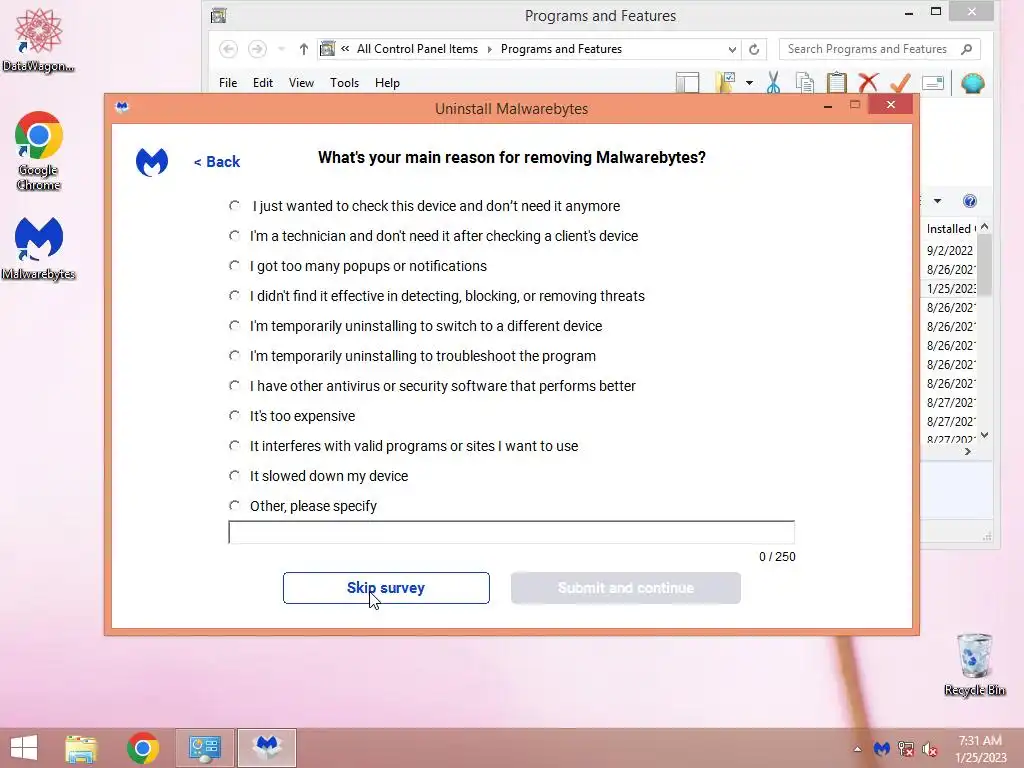Click the layout pane toolbar icon
Image resolution: width=1024 pixels, height=768 pixels.
click(x=688, y=83)
